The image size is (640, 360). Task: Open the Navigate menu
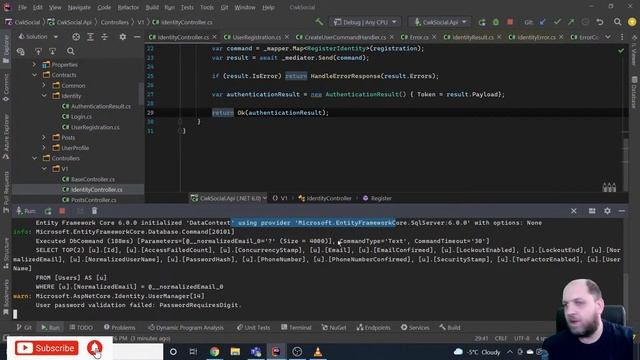79,7
